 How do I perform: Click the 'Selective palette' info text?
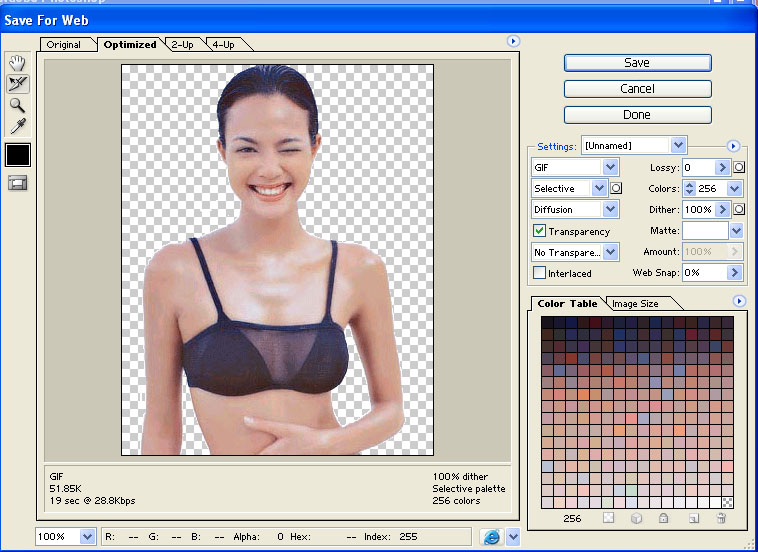click(x=469, y=489)
